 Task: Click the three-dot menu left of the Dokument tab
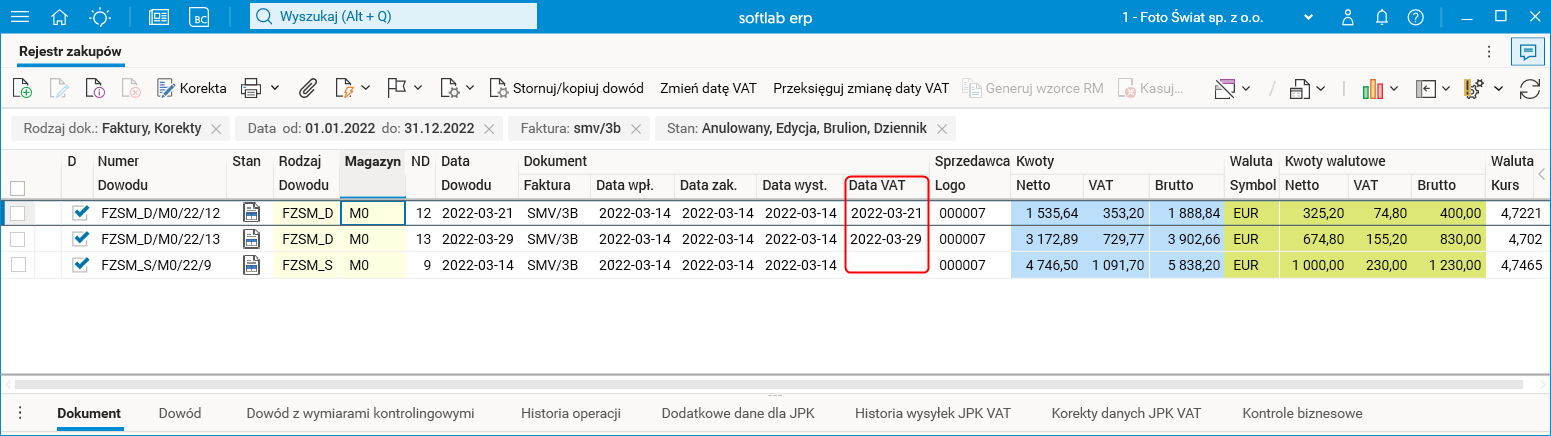20,413
